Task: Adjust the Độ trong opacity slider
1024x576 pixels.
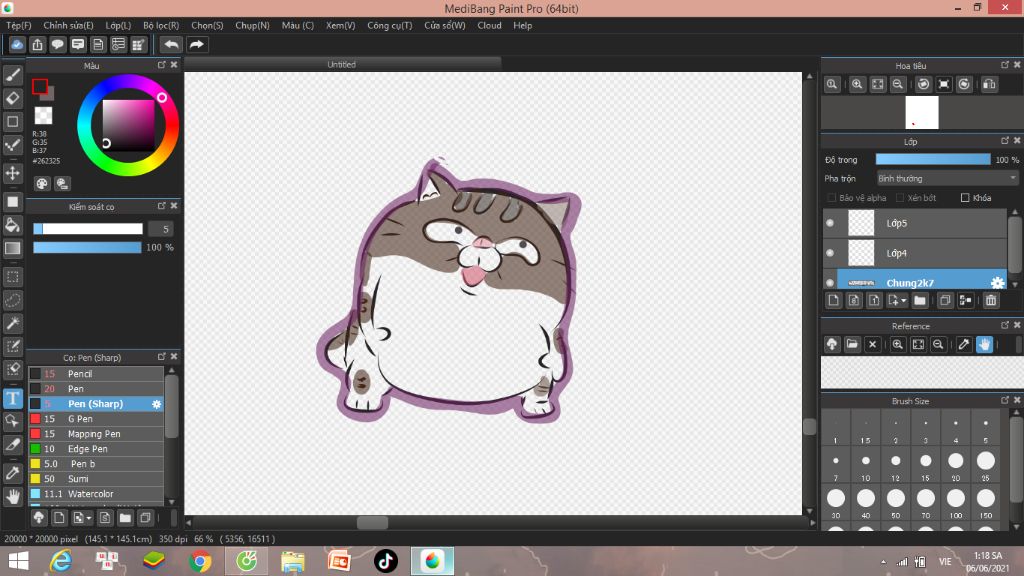Action: click(x=933, y=159)
